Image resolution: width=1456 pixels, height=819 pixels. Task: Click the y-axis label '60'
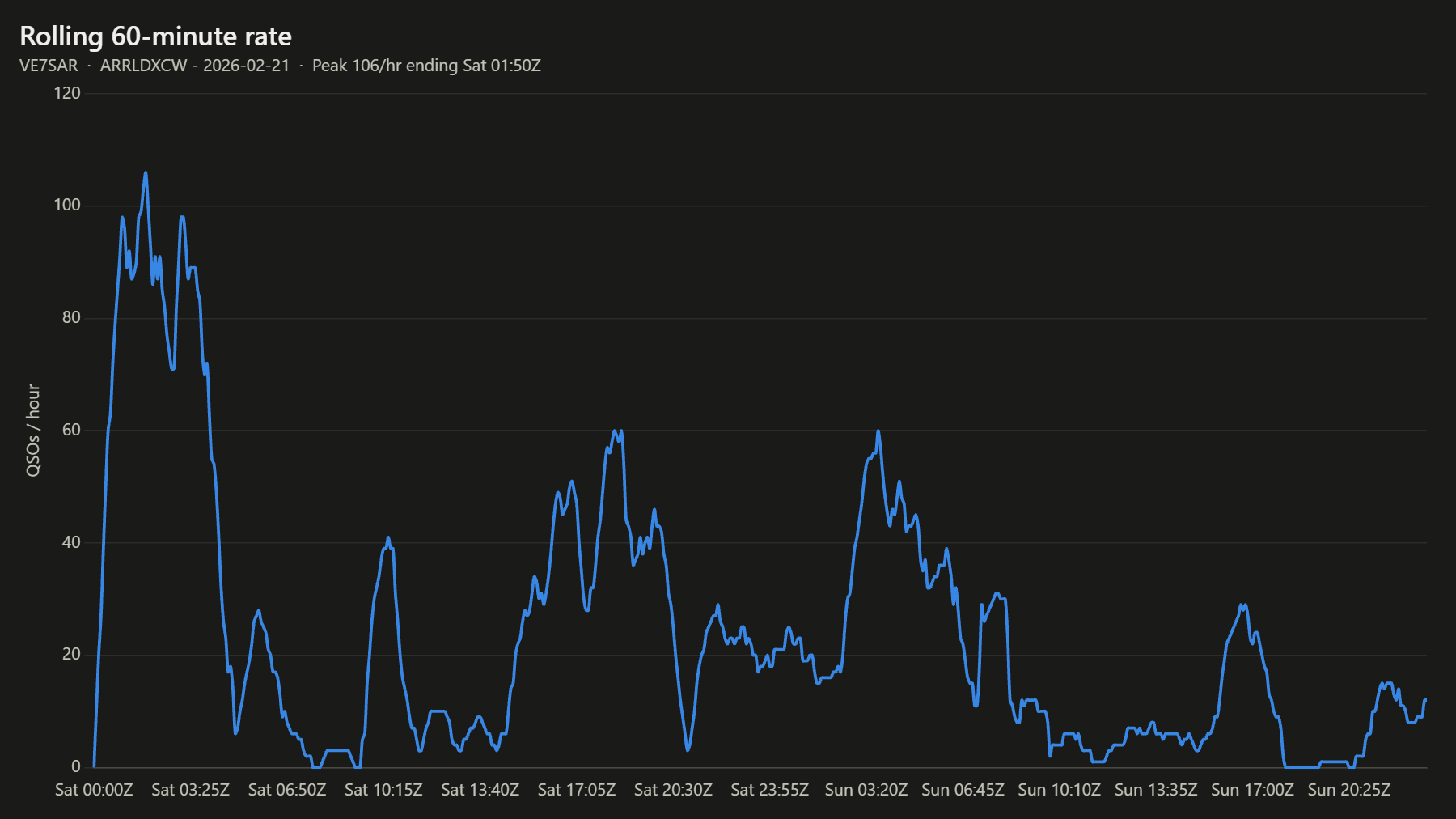coord(71,430)
